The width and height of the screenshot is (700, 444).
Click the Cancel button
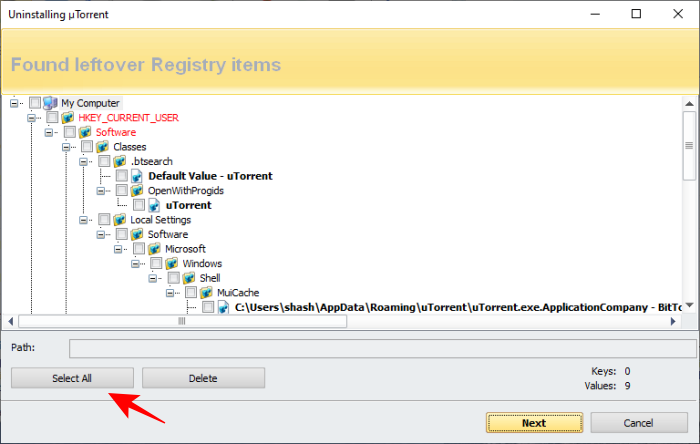point(639,423)
